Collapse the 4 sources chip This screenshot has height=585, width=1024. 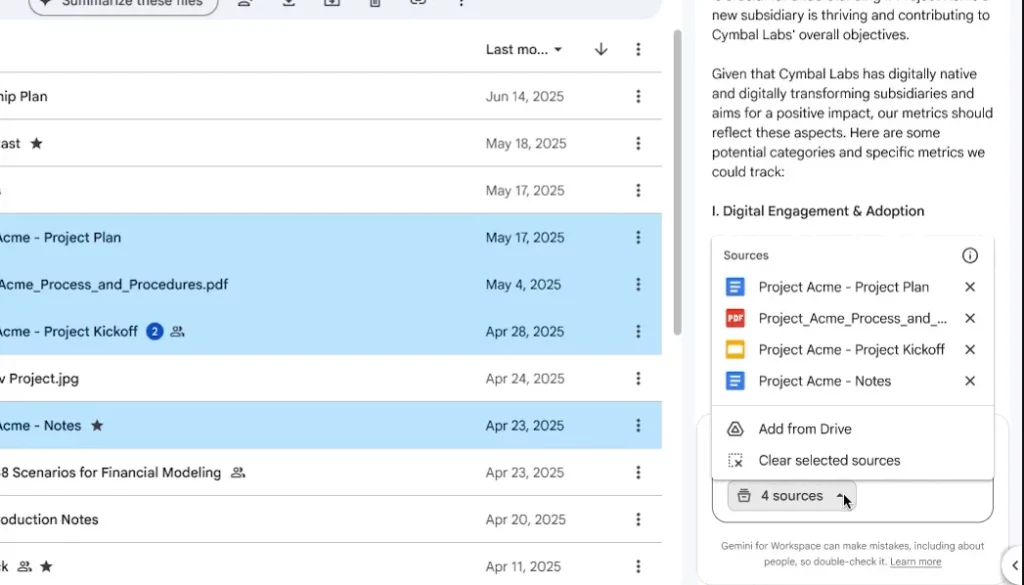[x=792, y=496]
